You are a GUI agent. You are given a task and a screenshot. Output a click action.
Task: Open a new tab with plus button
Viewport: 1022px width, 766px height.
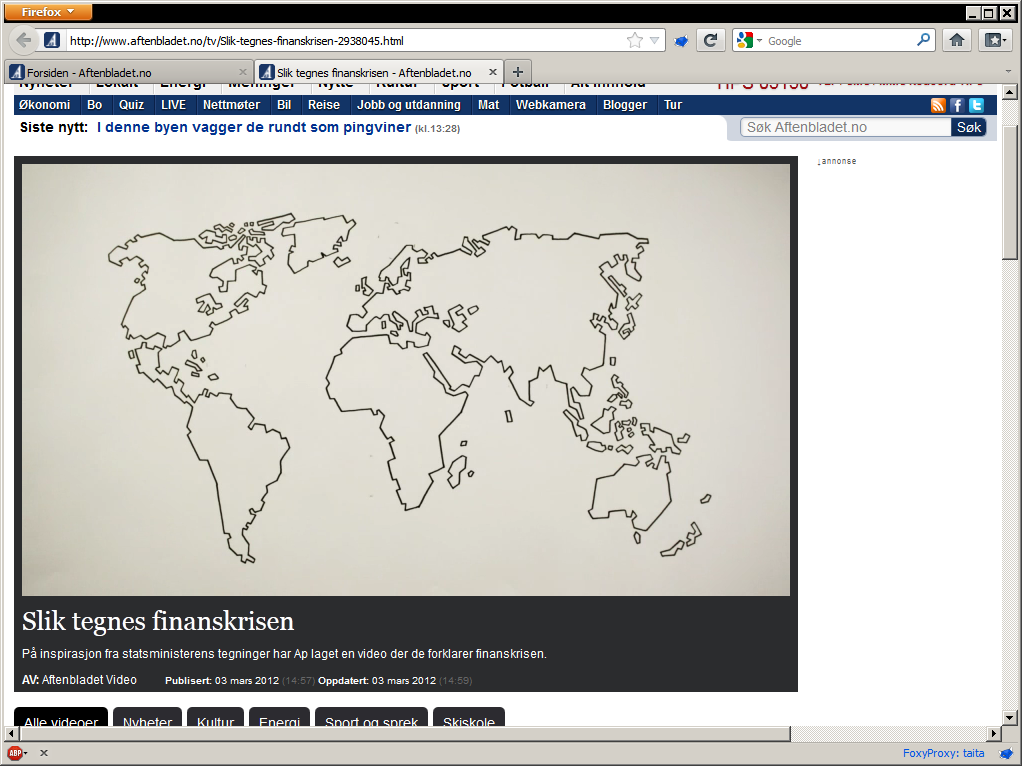[x=518, y=72]
